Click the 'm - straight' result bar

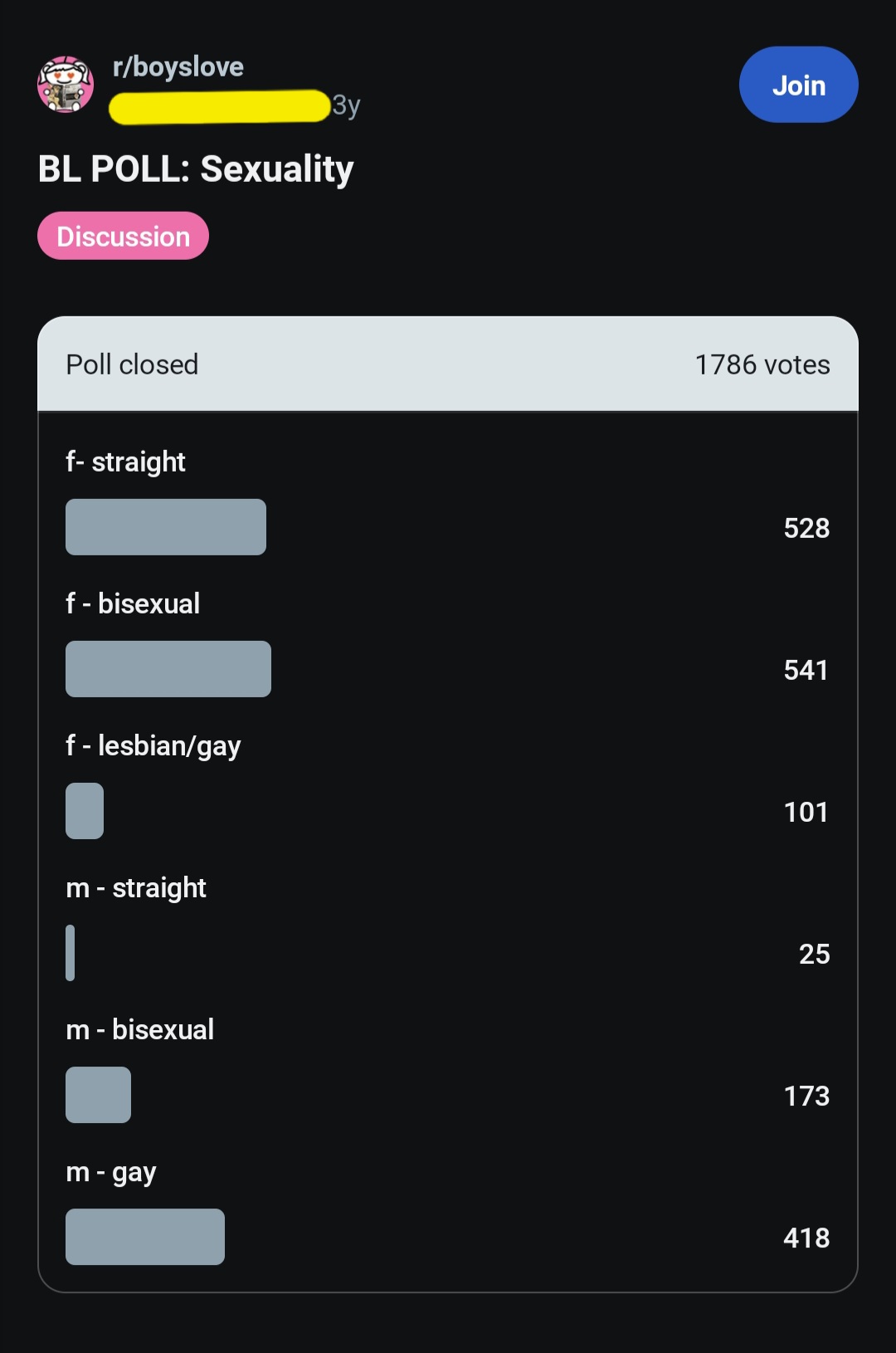pyautogui.click(x=71, y=953)
